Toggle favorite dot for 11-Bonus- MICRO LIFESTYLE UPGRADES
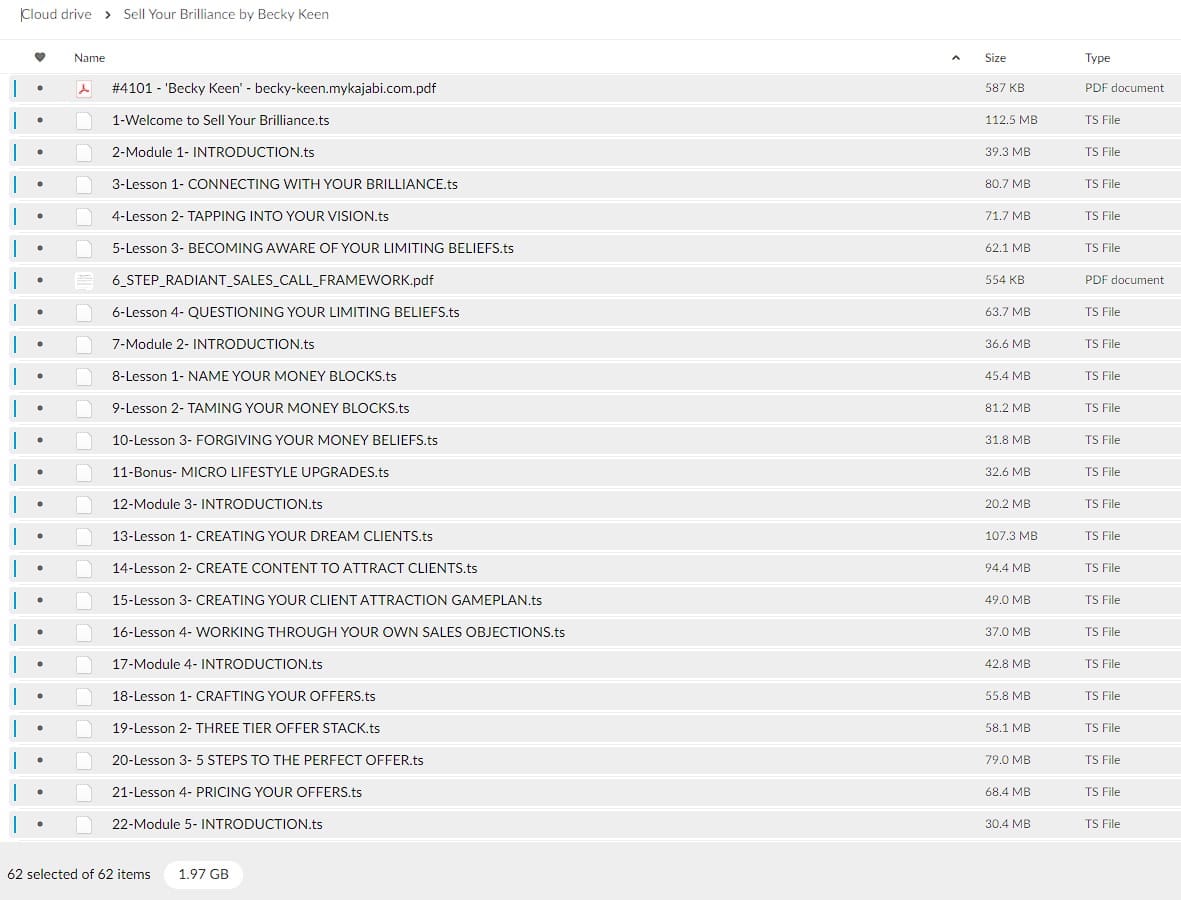1181x900 pixels. (40, 472)
